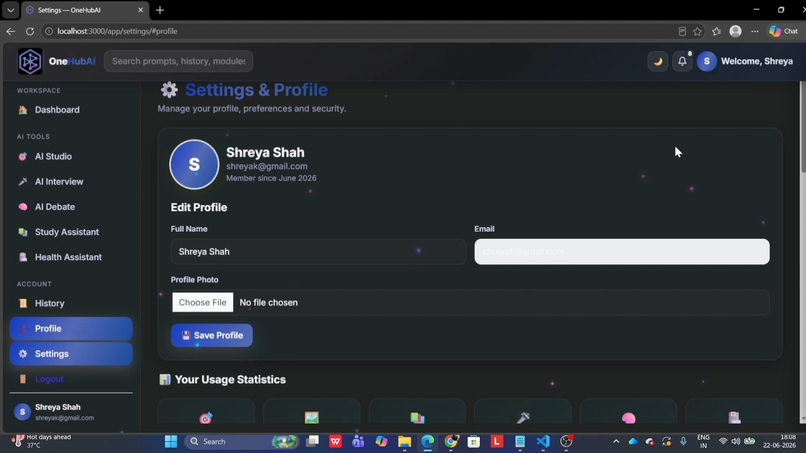Image resolution: width=806 pixels, height=453 pixels.
Task: Open Copilot Chat button
Action: [783, 31]
